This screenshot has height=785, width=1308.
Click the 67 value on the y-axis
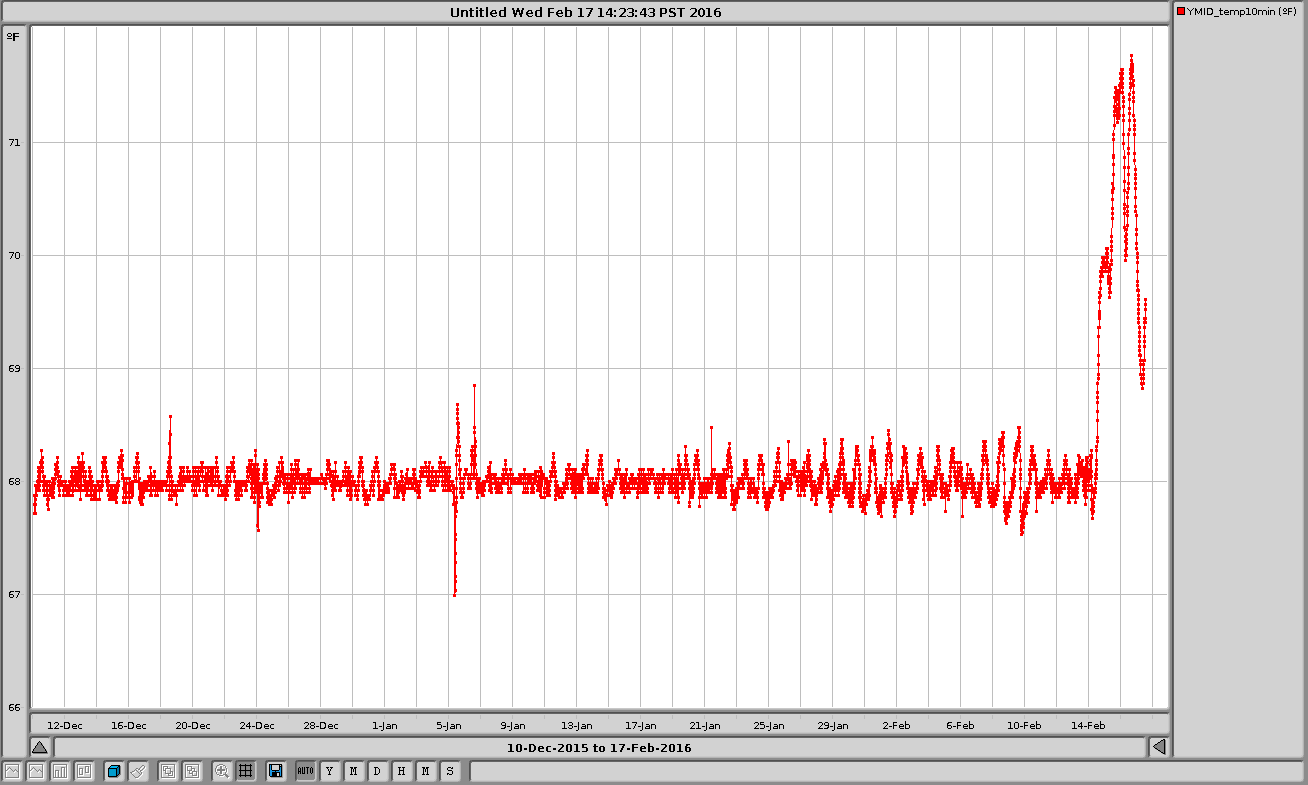(14, 594)
